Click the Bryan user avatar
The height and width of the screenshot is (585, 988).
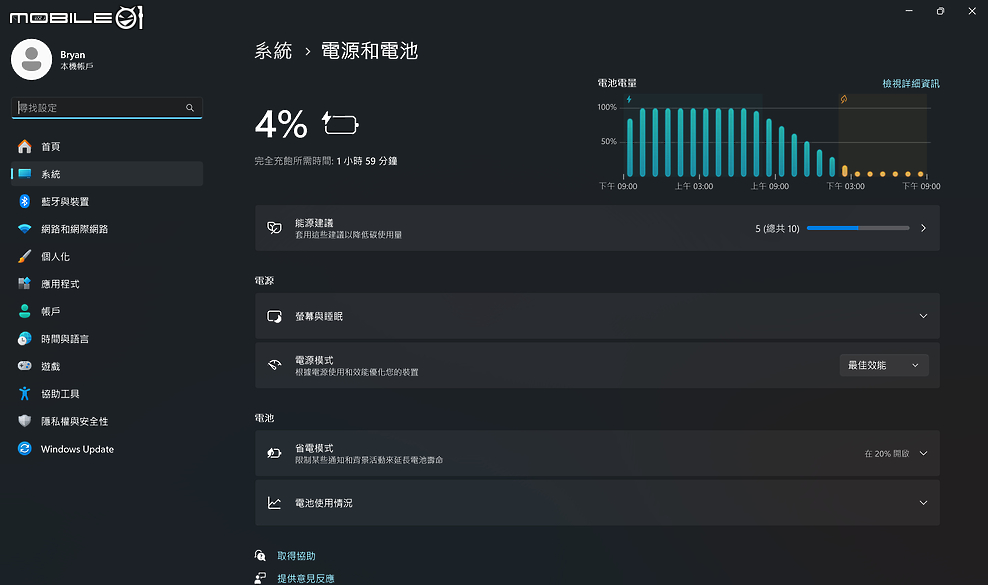[32, 59]
